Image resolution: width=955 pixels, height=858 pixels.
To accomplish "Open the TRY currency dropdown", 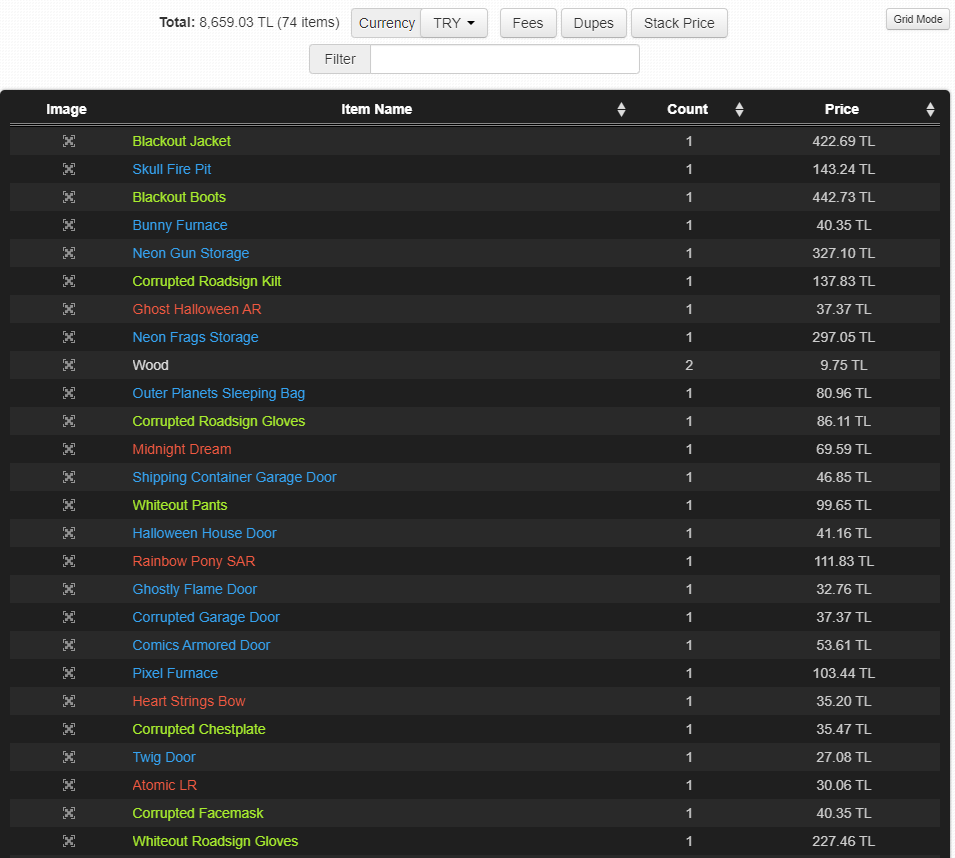I will coord(454,23).
